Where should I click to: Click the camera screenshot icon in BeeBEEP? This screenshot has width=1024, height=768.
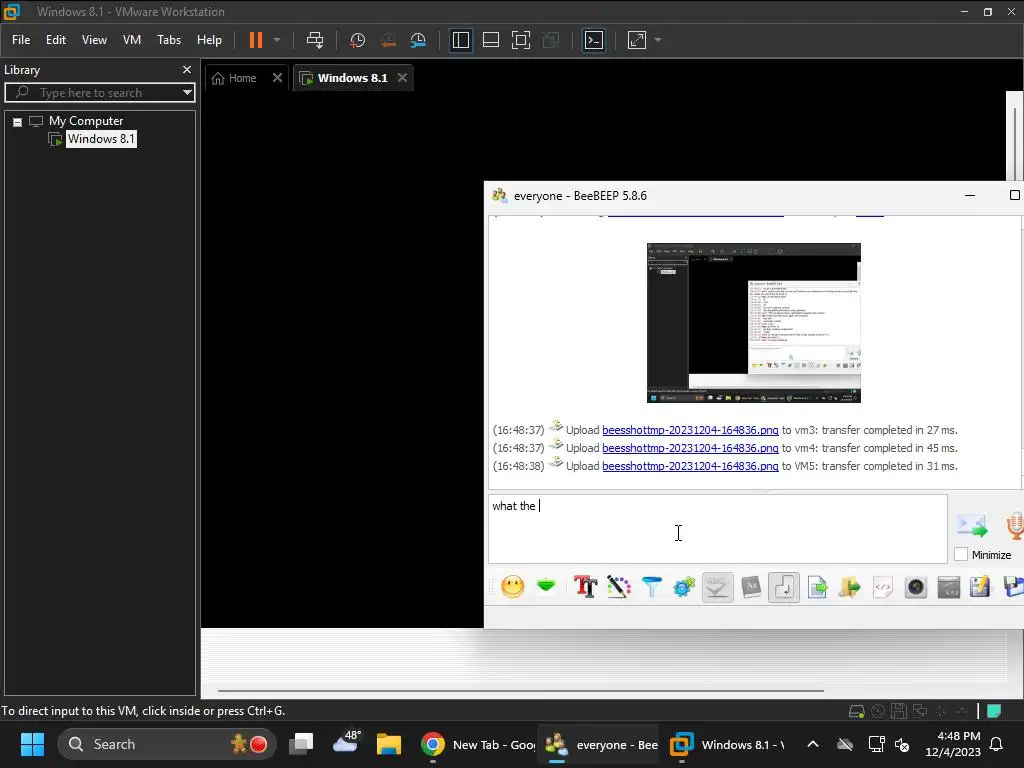pyautogui.click(x=916, y=586)
